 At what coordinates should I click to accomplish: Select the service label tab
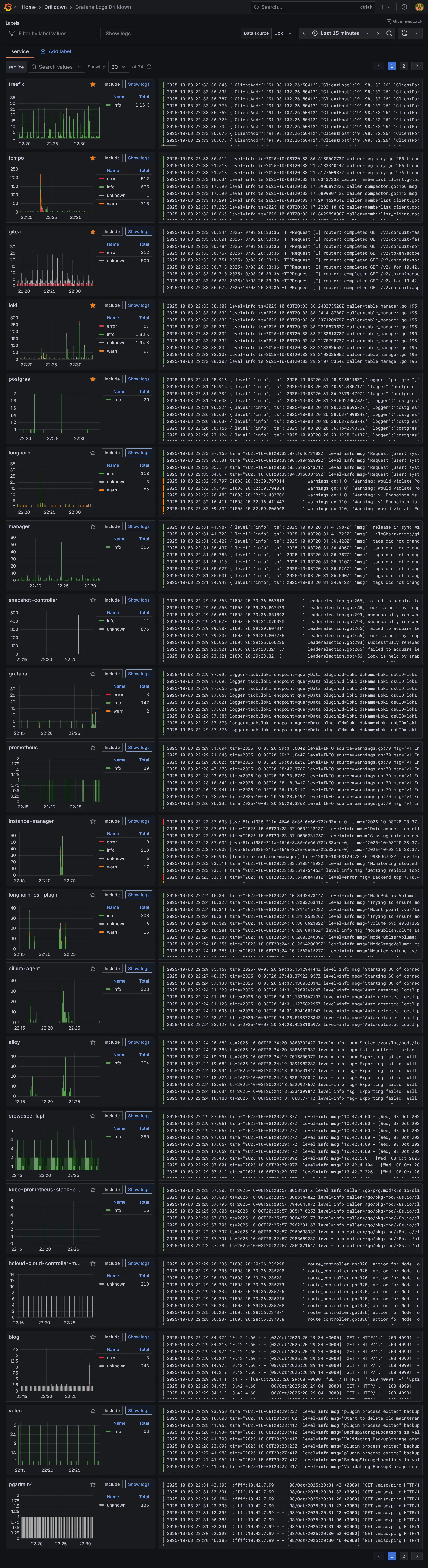[20, 52]
